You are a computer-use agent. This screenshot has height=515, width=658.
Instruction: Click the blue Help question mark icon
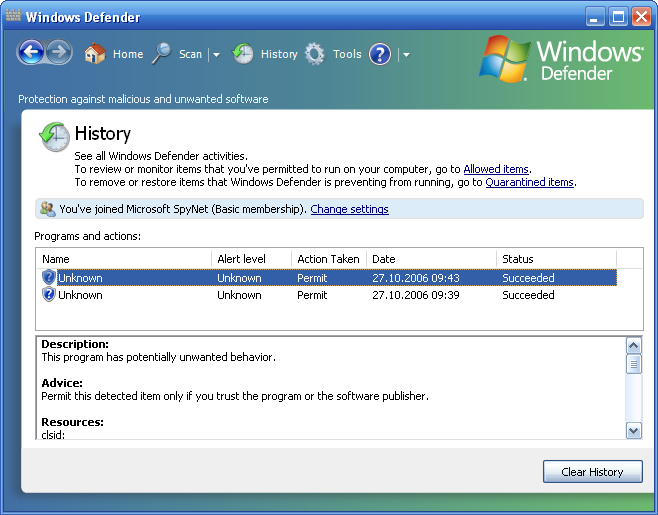[x=380, y=54]
